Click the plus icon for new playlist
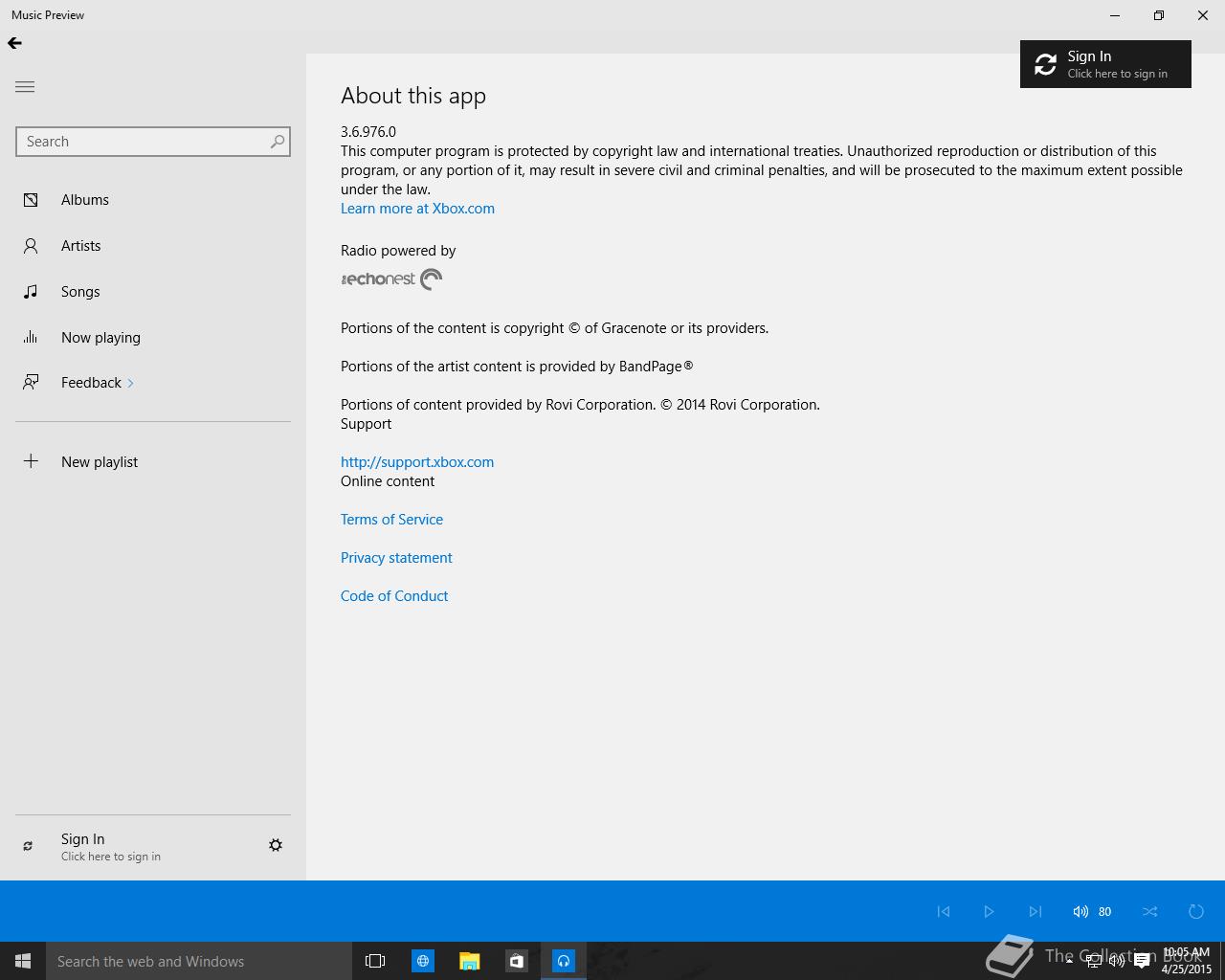This screenshot has height=980, width=1225. pyautogui.click(x=31, y=461)
